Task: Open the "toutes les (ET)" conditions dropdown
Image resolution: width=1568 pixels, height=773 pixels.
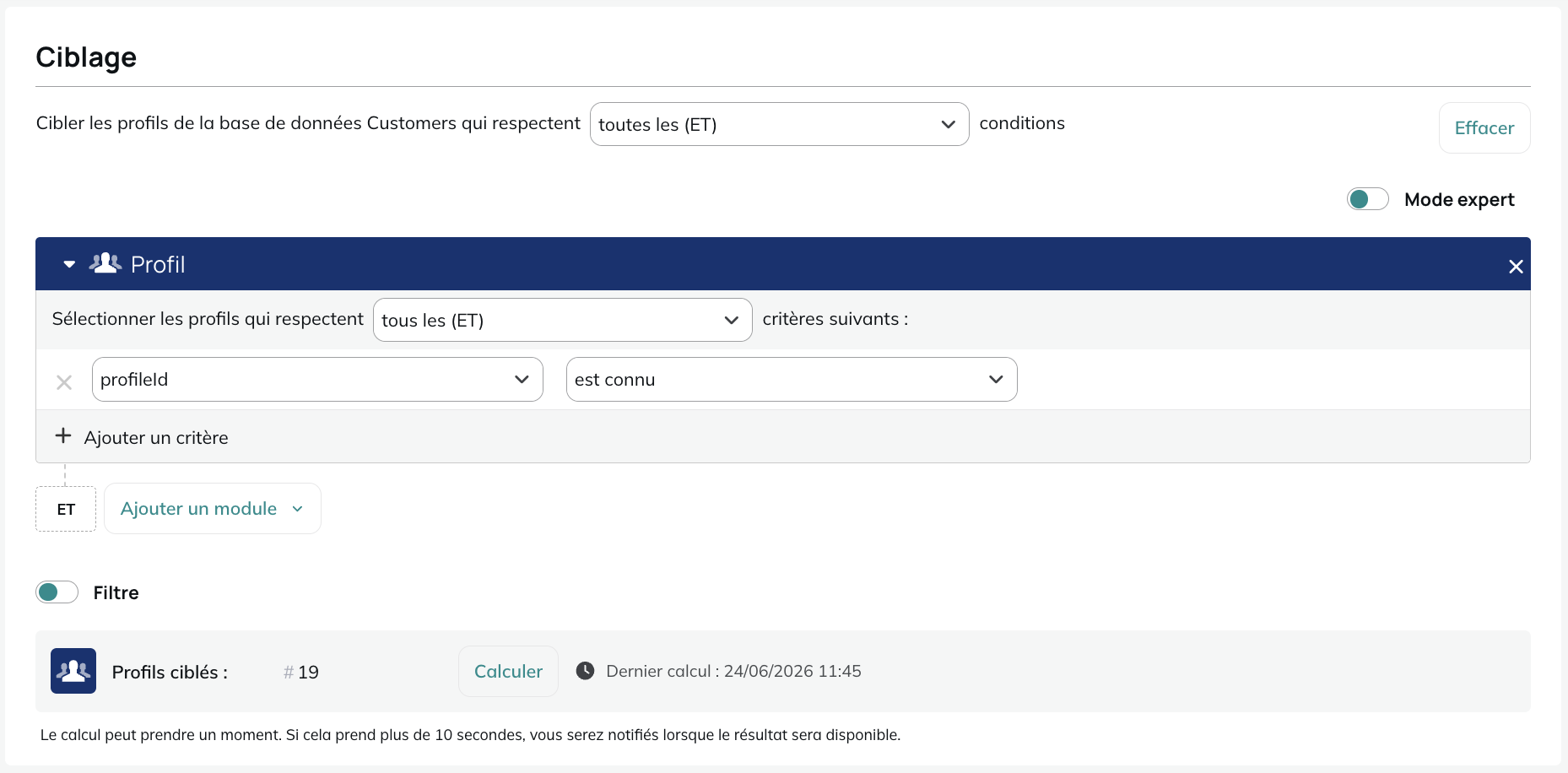Action: (779, 124)
